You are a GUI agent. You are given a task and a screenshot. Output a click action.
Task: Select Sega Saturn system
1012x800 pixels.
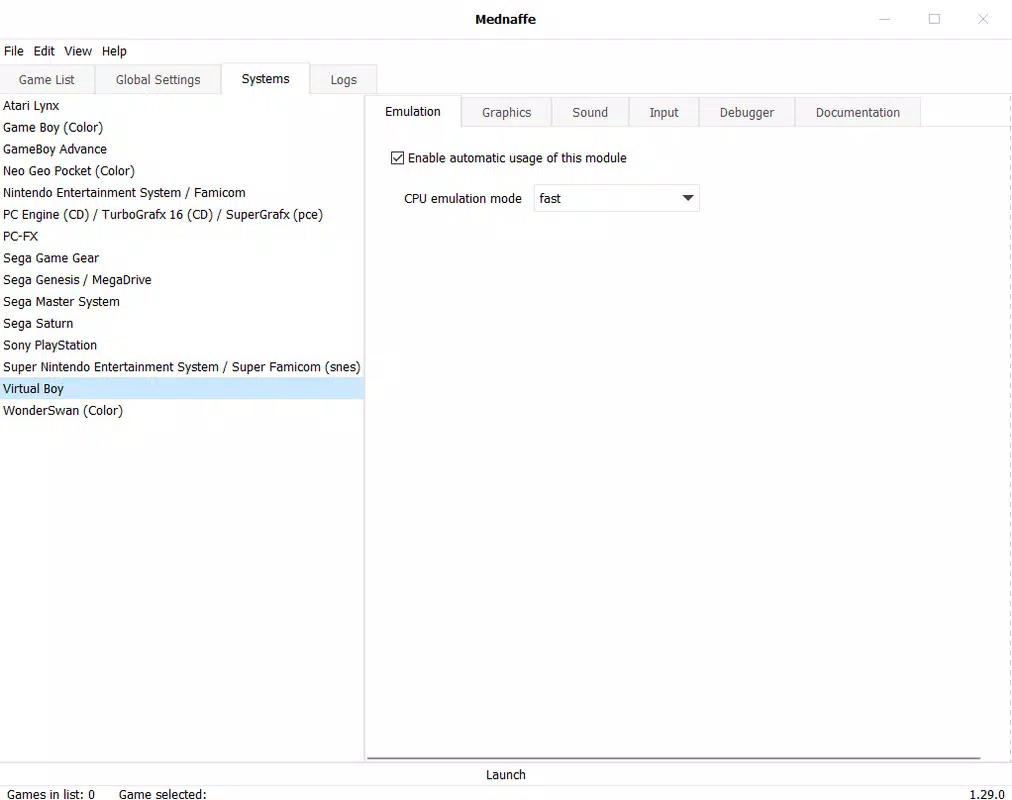click(182, 323)
